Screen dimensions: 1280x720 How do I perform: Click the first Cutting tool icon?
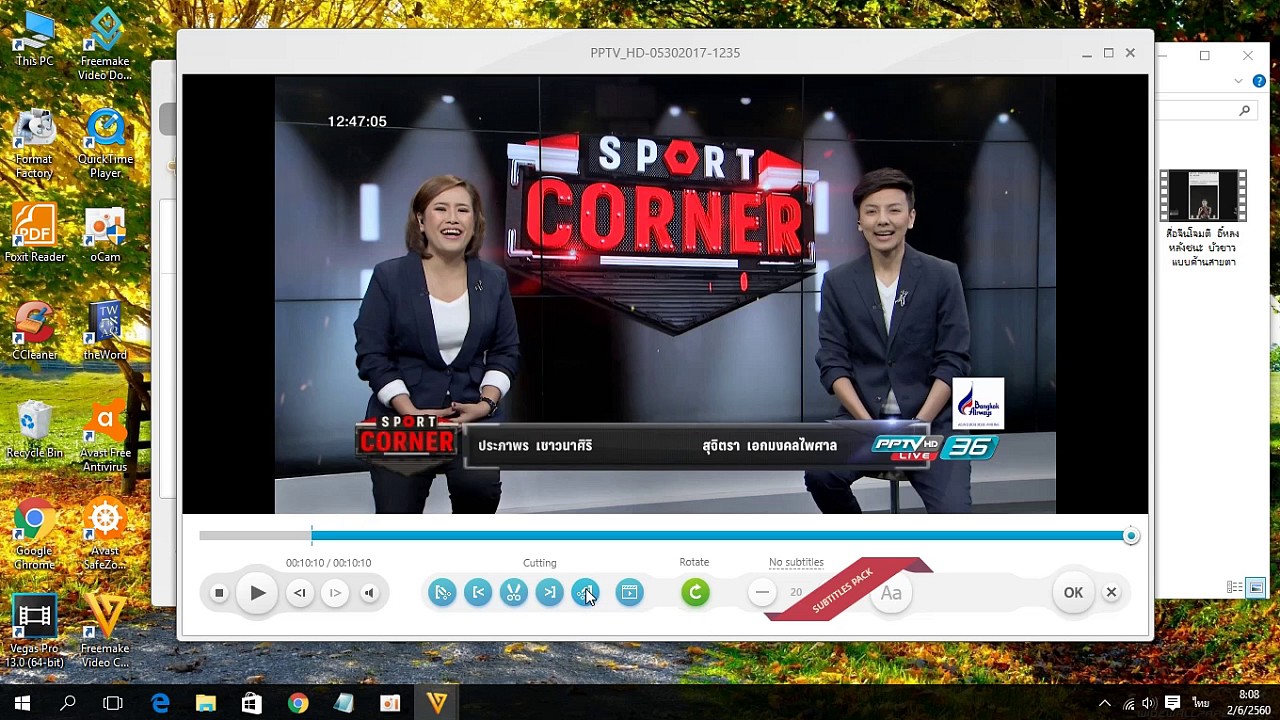pyautogui.click(x=442, y=593)
